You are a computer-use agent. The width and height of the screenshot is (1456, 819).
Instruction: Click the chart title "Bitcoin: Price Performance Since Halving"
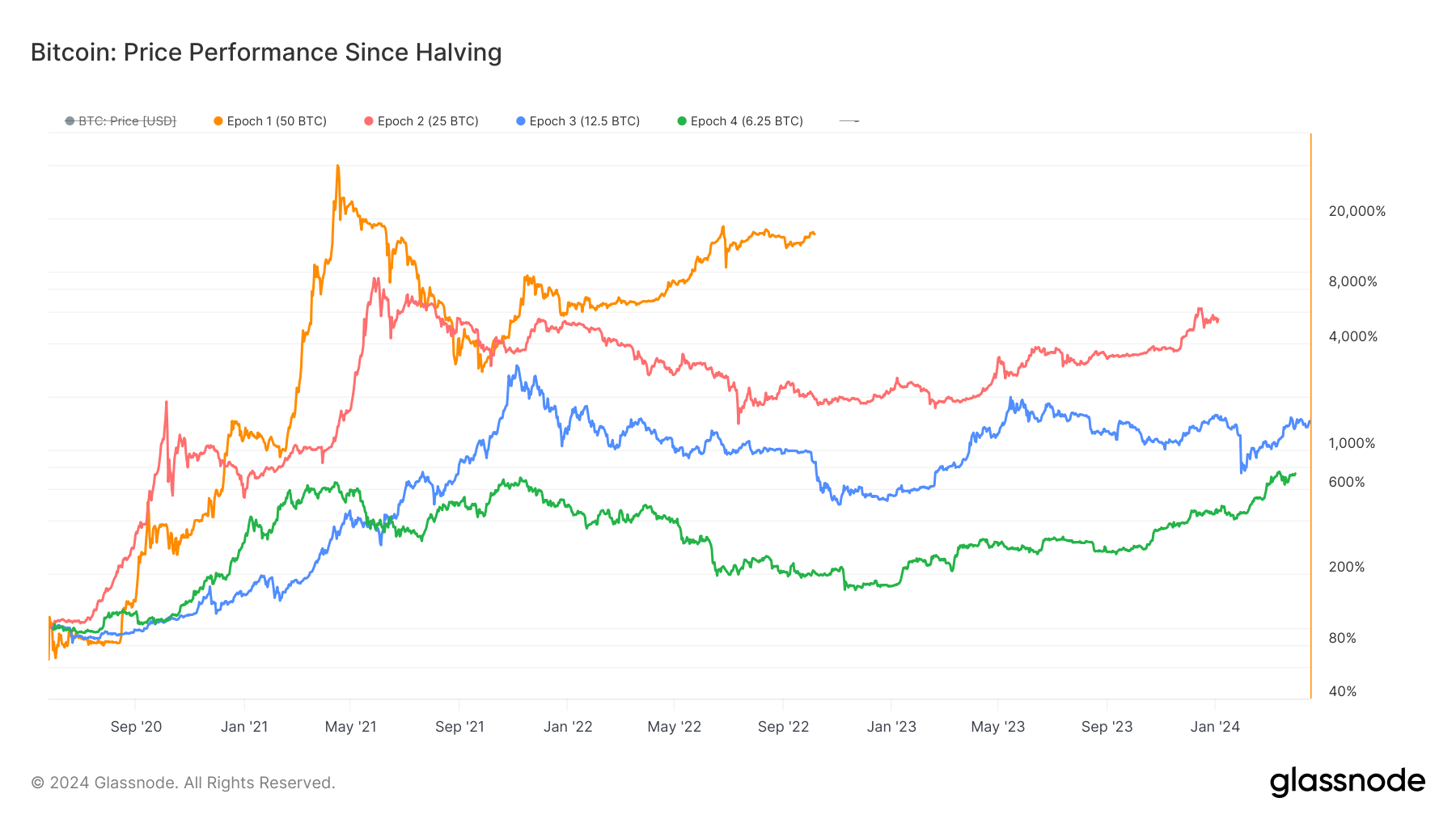pos(266,53)
